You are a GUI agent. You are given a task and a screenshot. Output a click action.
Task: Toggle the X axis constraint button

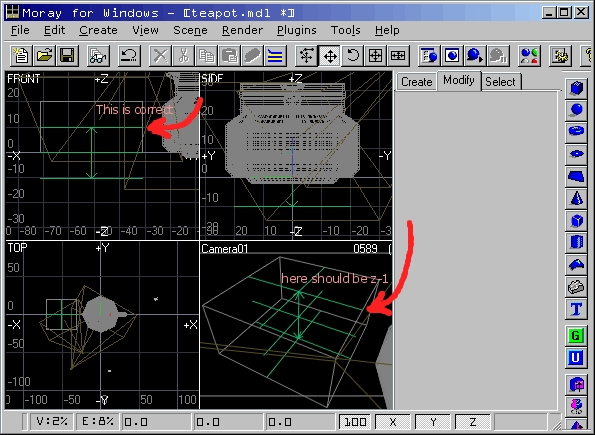[x=393, y=422]
